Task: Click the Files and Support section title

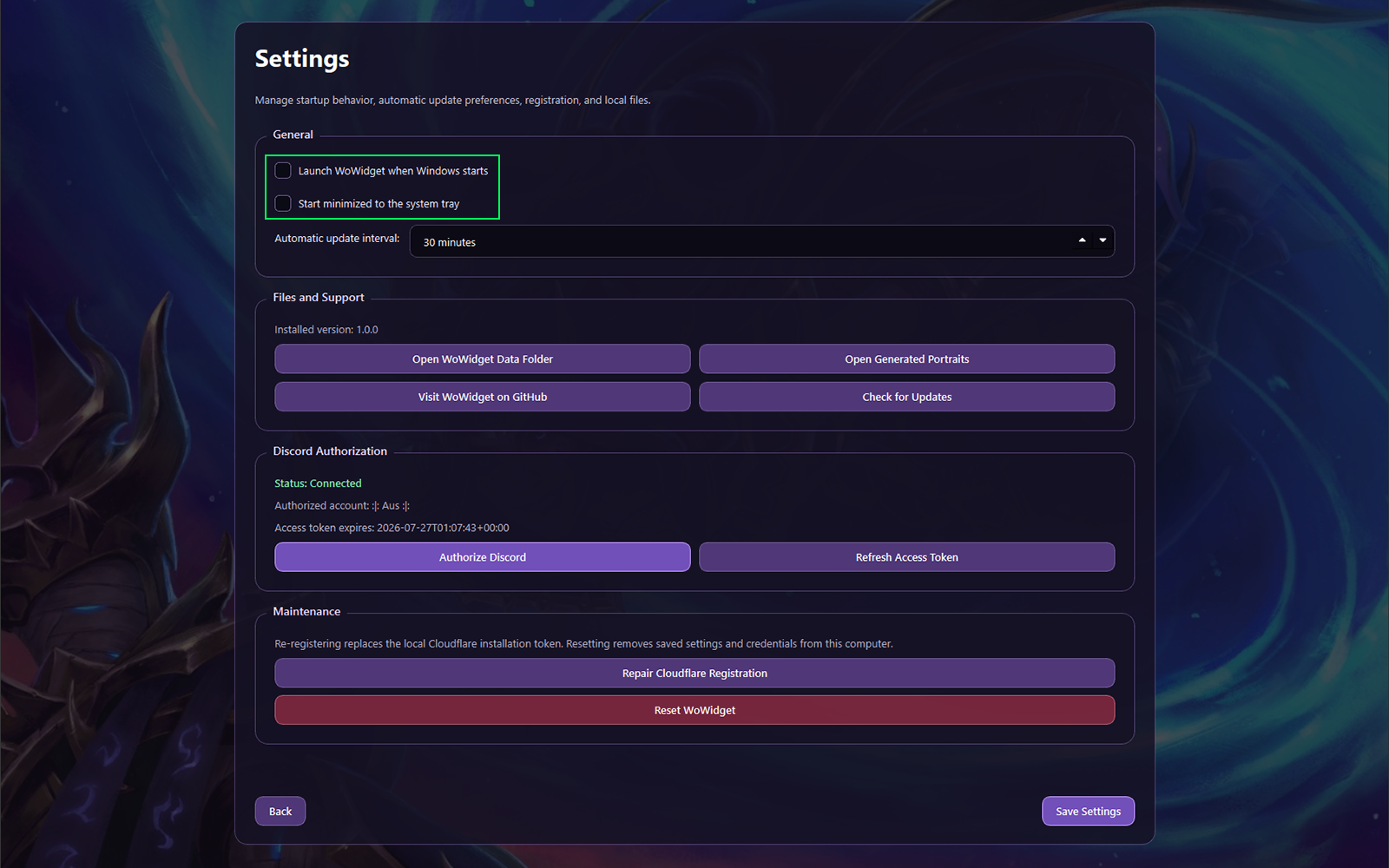Action: [x=319, y=297]
